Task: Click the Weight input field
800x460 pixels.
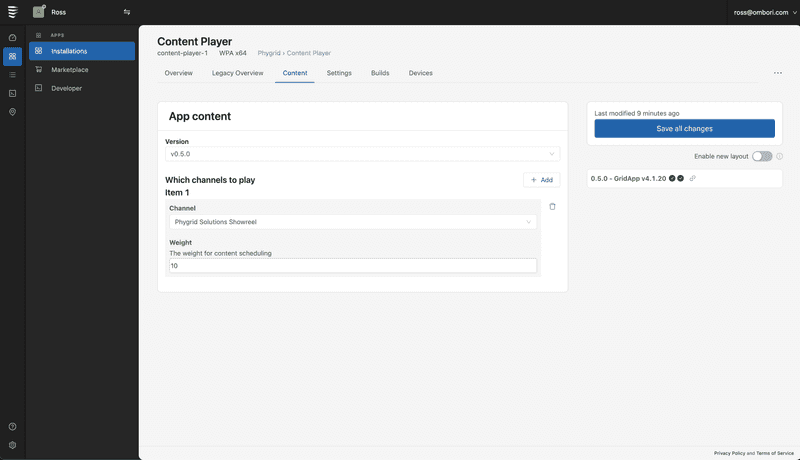Action: pyautogui.click(x=352, y=266)
